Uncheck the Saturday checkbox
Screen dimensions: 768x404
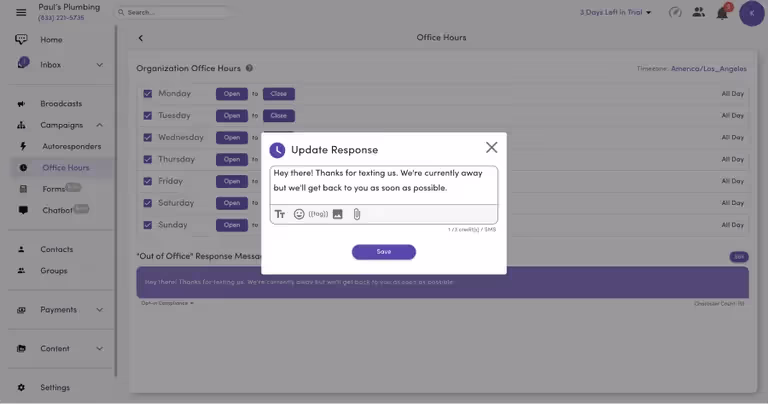(x=147, y=203)
